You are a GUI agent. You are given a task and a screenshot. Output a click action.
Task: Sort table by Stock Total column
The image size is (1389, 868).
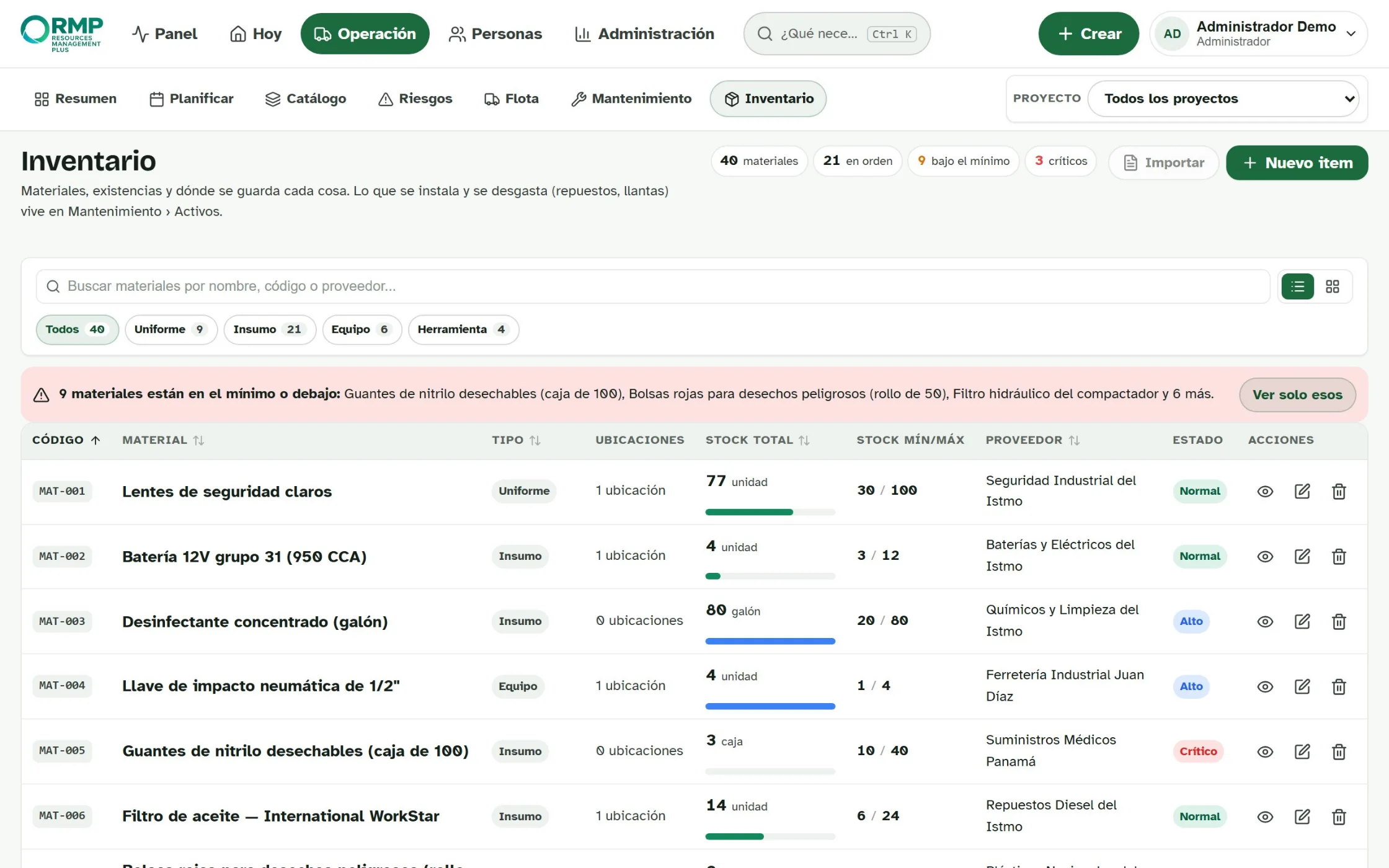click(758, 440)
